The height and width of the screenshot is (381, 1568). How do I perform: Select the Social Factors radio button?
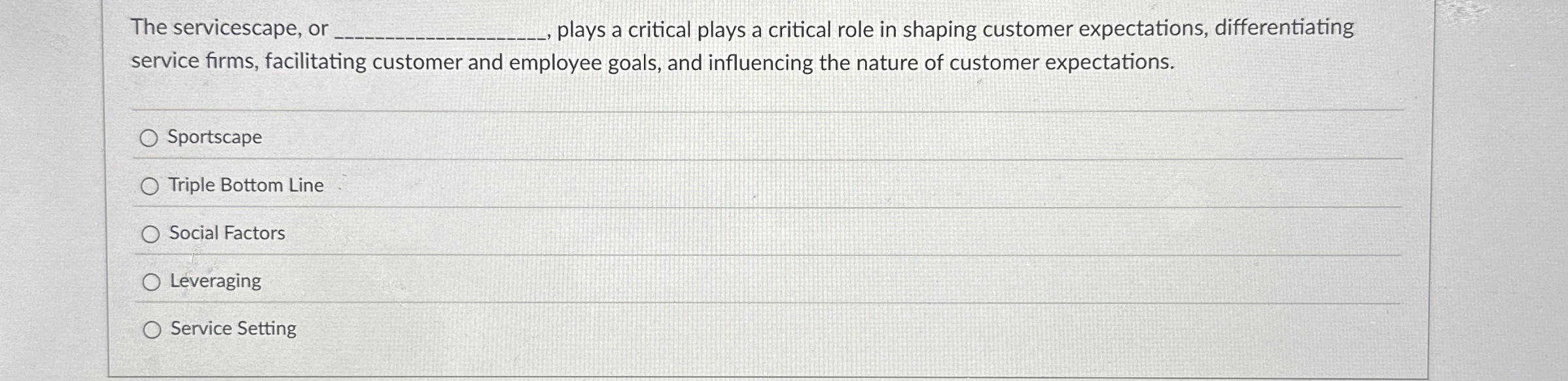(x=151, y=232)
